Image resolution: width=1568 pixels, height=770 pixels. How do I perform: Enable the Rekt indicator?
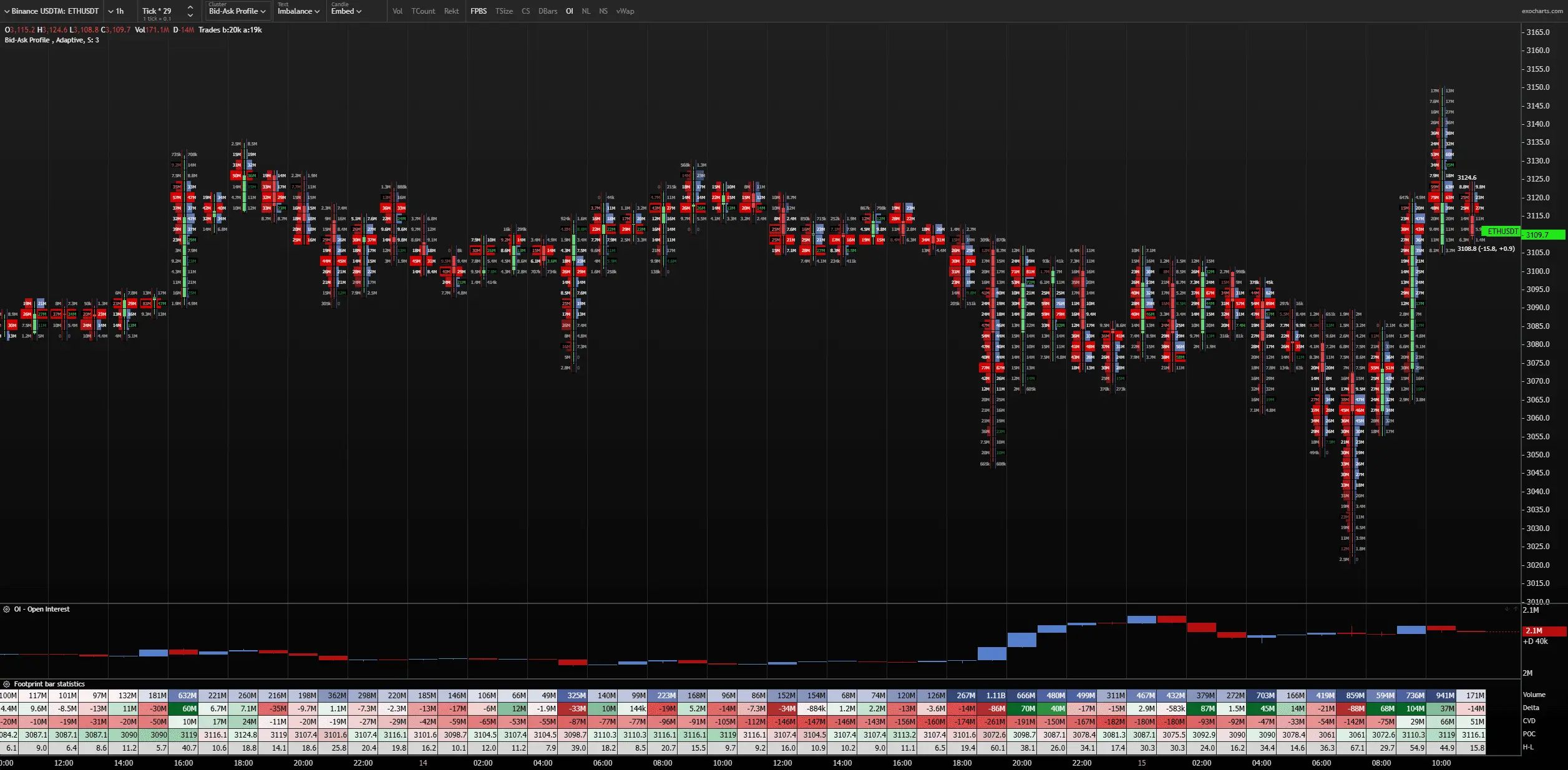click(451, 11)
